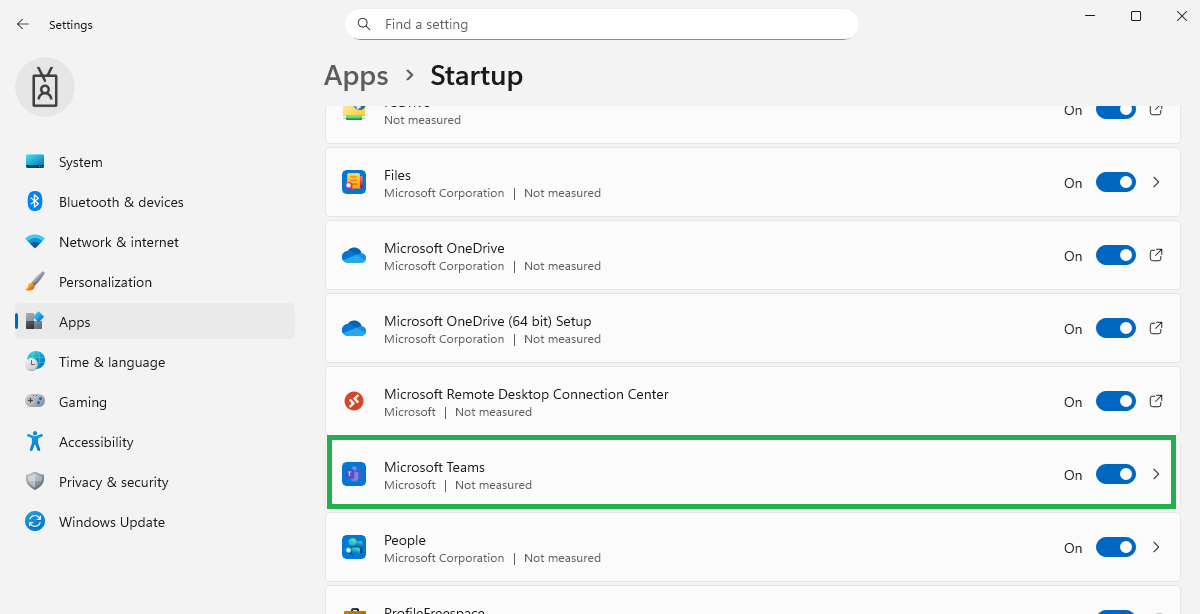Open external link for Remote Desktop Connection Center
Screen dimensions: 1200x614
click(1156, 402)
